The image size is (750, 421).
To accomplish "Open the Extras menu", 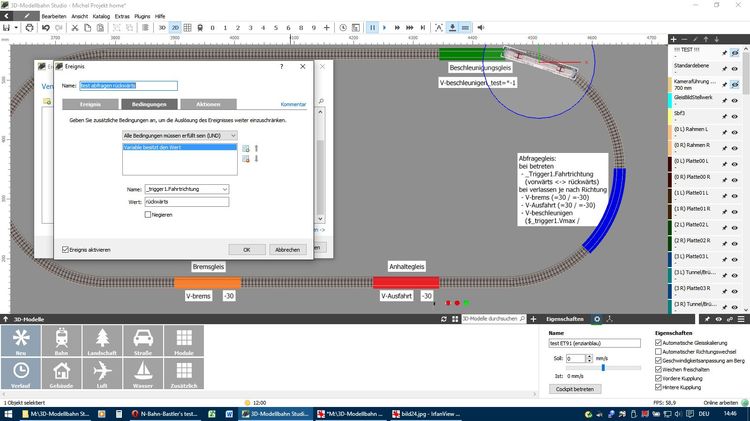I will (122, 16).
